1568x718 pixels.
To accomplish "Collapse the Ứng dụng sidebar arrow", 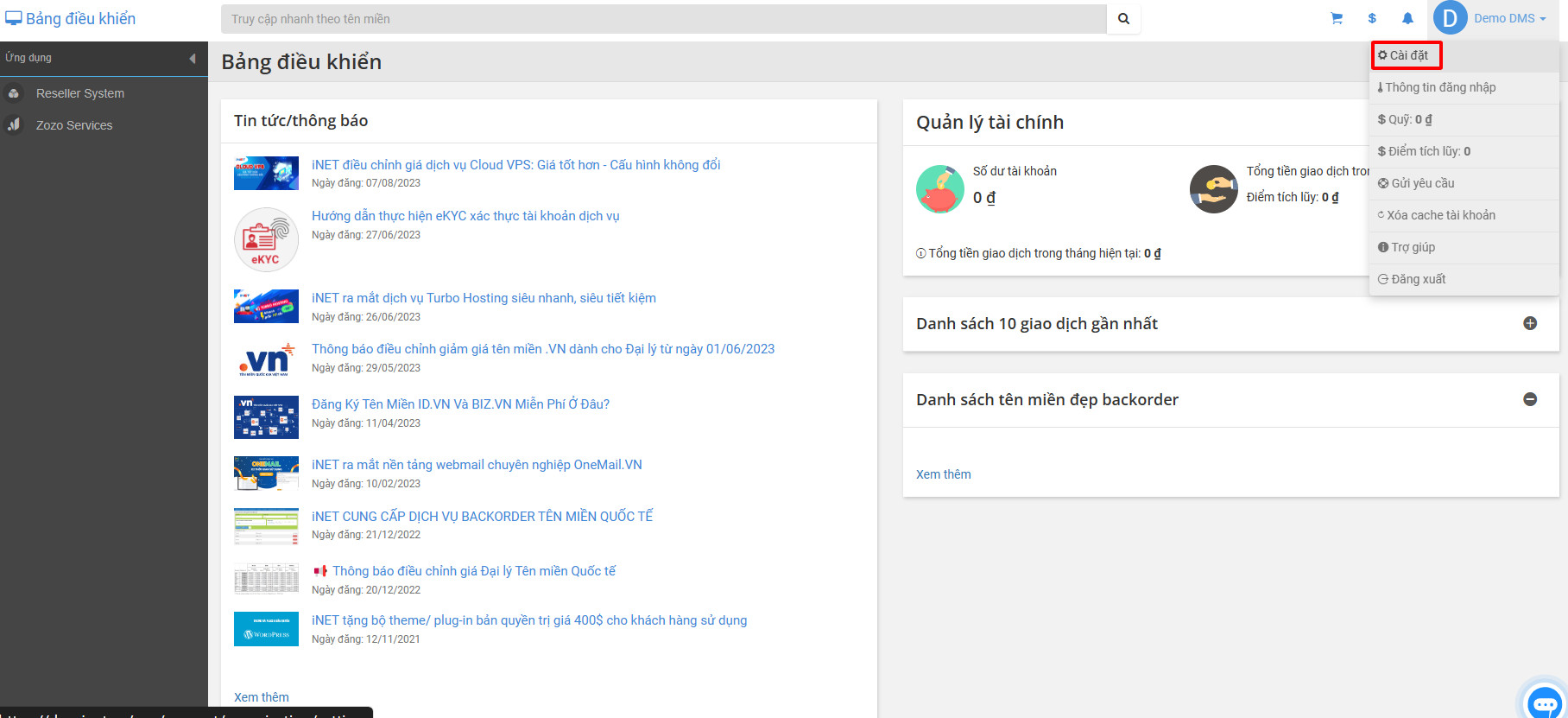I will 192,58.
